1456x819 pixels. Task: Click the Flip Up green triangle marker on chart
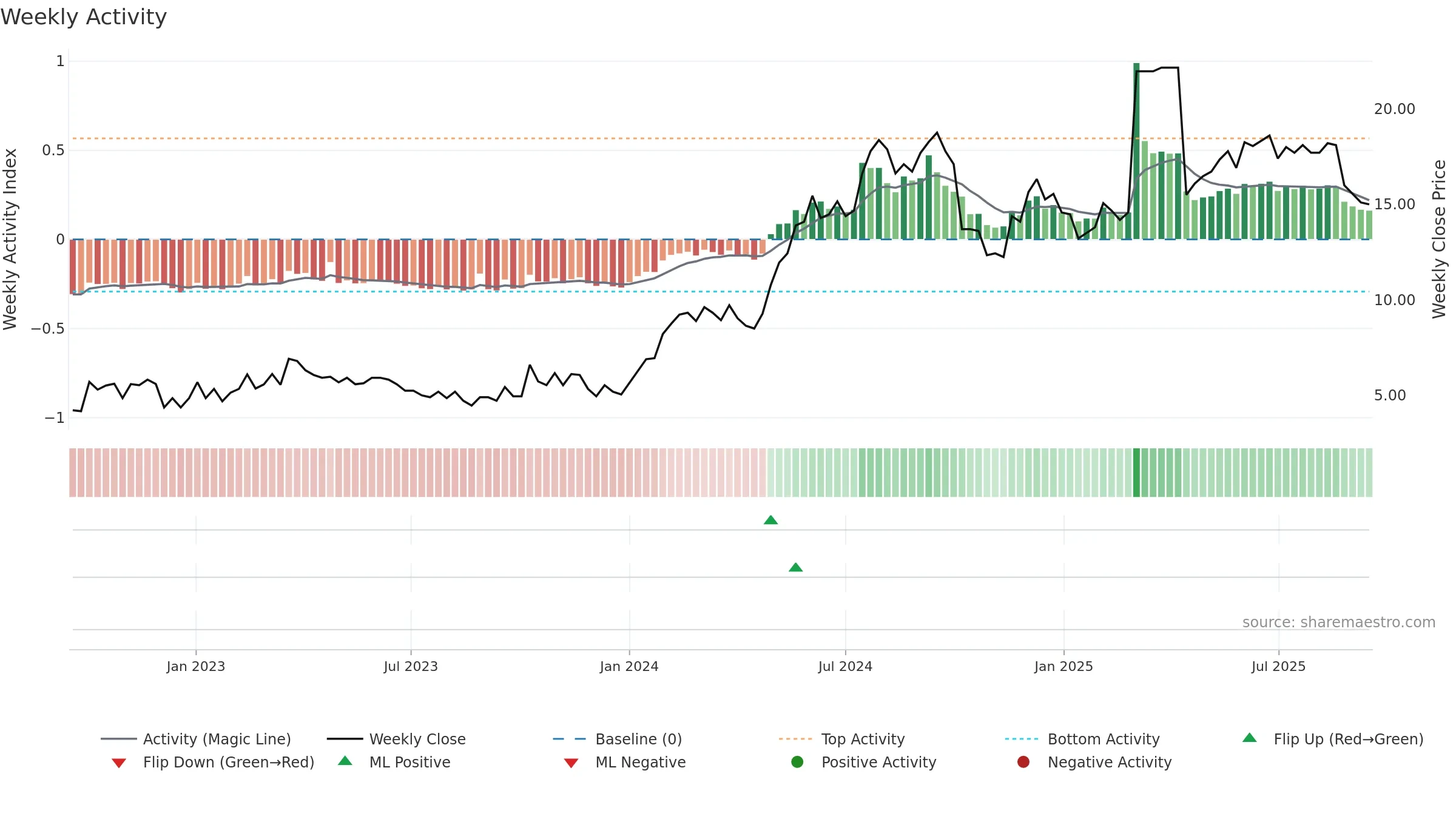coord(770,520)
